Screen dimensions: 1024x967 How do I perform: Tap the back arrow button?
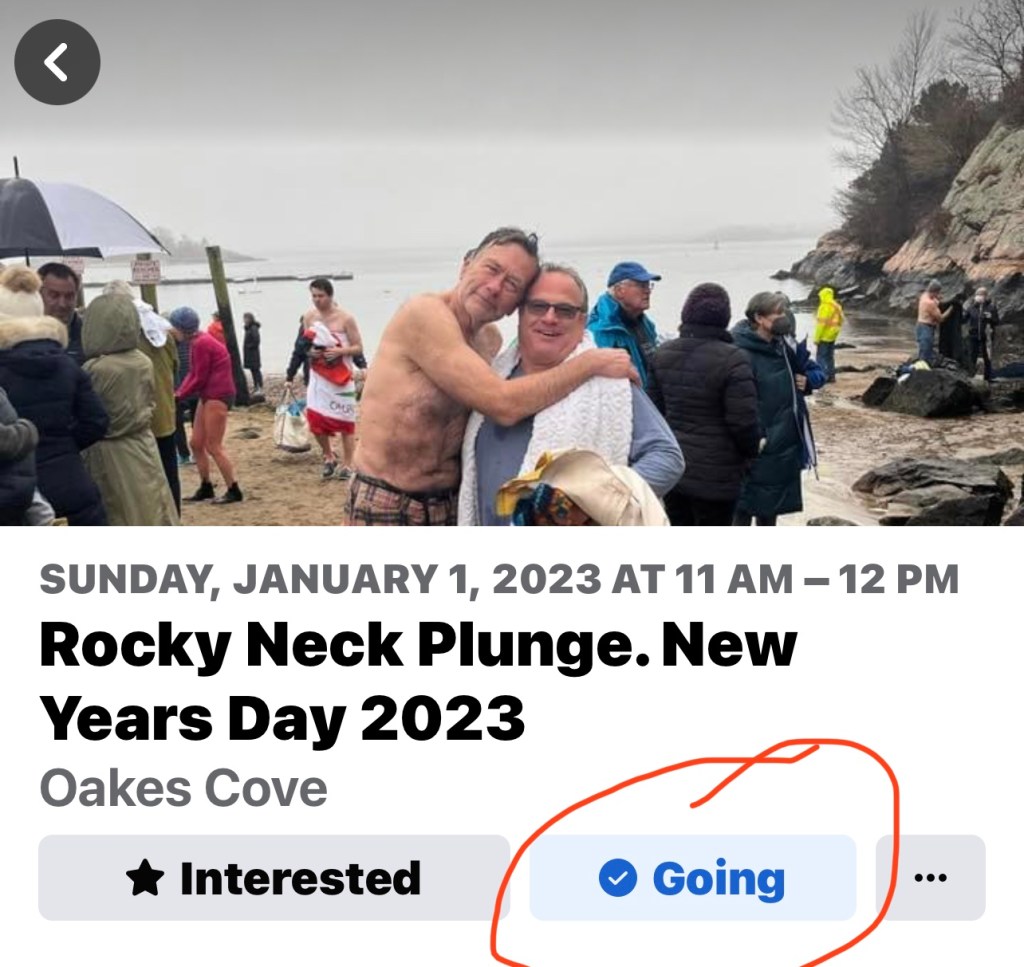[57, 62]
